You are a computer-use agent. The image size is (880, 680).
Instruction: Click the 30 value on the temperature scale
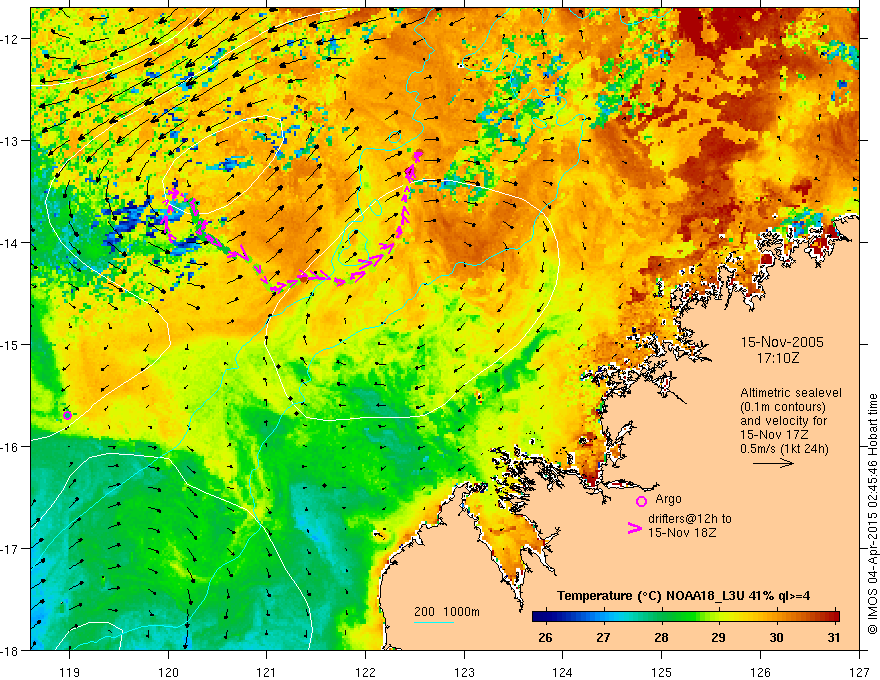pos(776,638)
